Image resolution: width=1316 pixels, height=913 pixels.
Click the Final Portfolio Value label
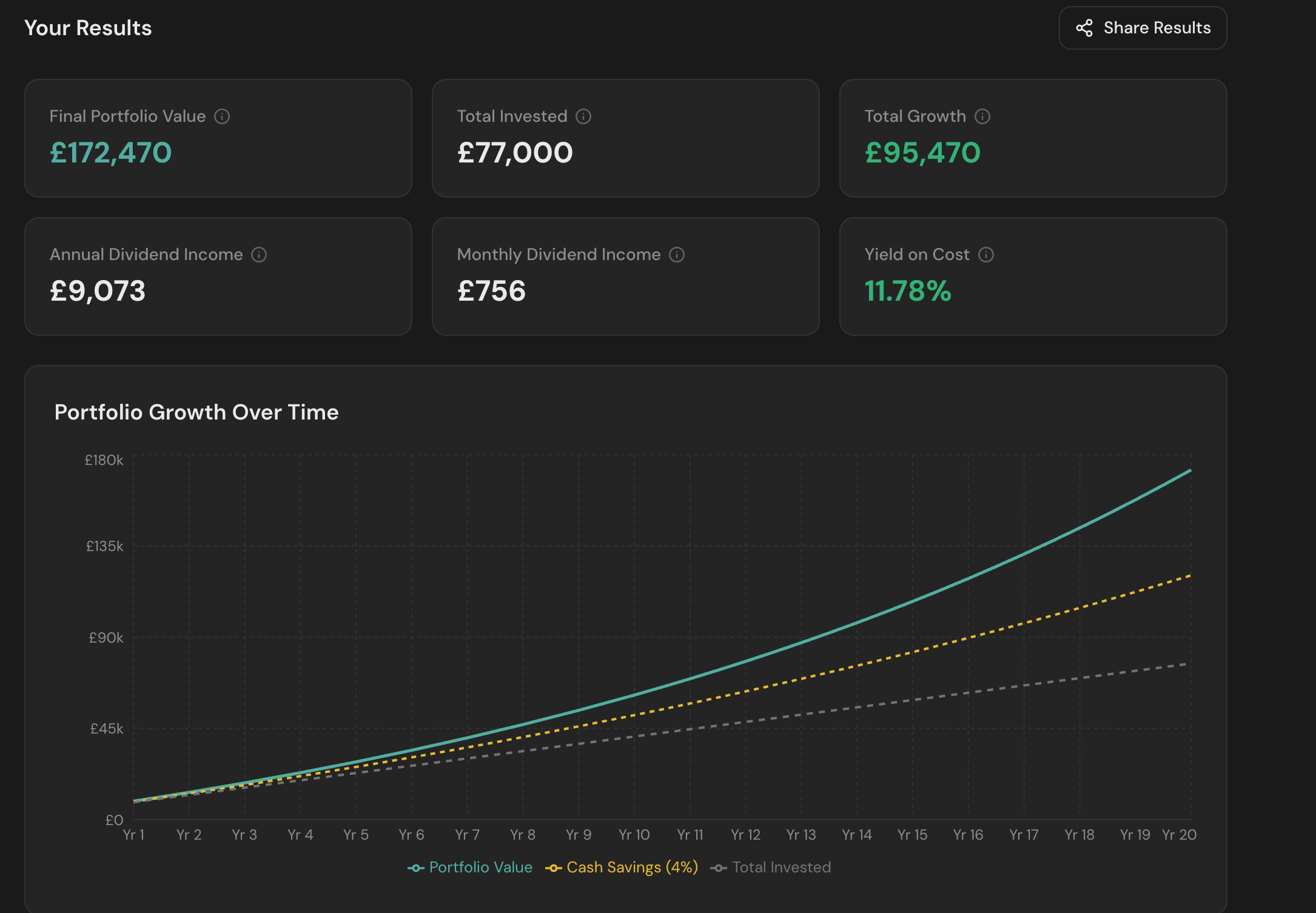(x=127, y=116)
